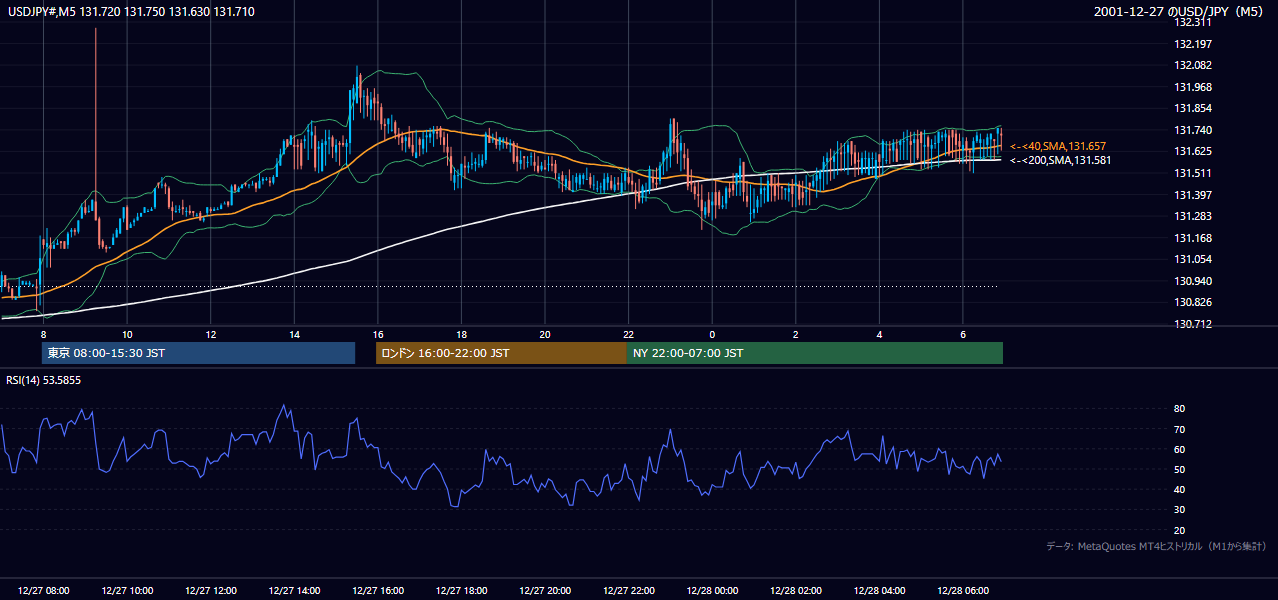The height and width of the screenshot is (600, 1278).
Task: Click the RSI level 80 label
Action: tap(1180, 409)
